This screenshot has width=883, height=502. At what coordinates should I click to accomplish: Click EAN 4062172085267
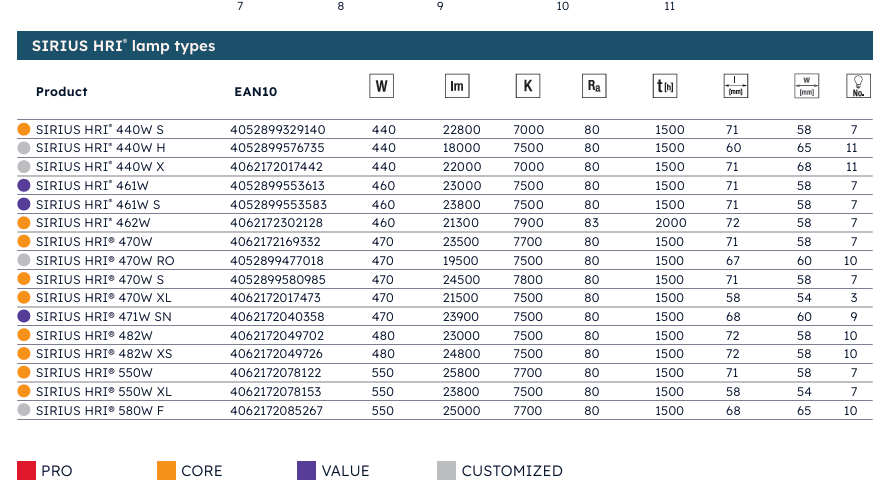(277, 411)
